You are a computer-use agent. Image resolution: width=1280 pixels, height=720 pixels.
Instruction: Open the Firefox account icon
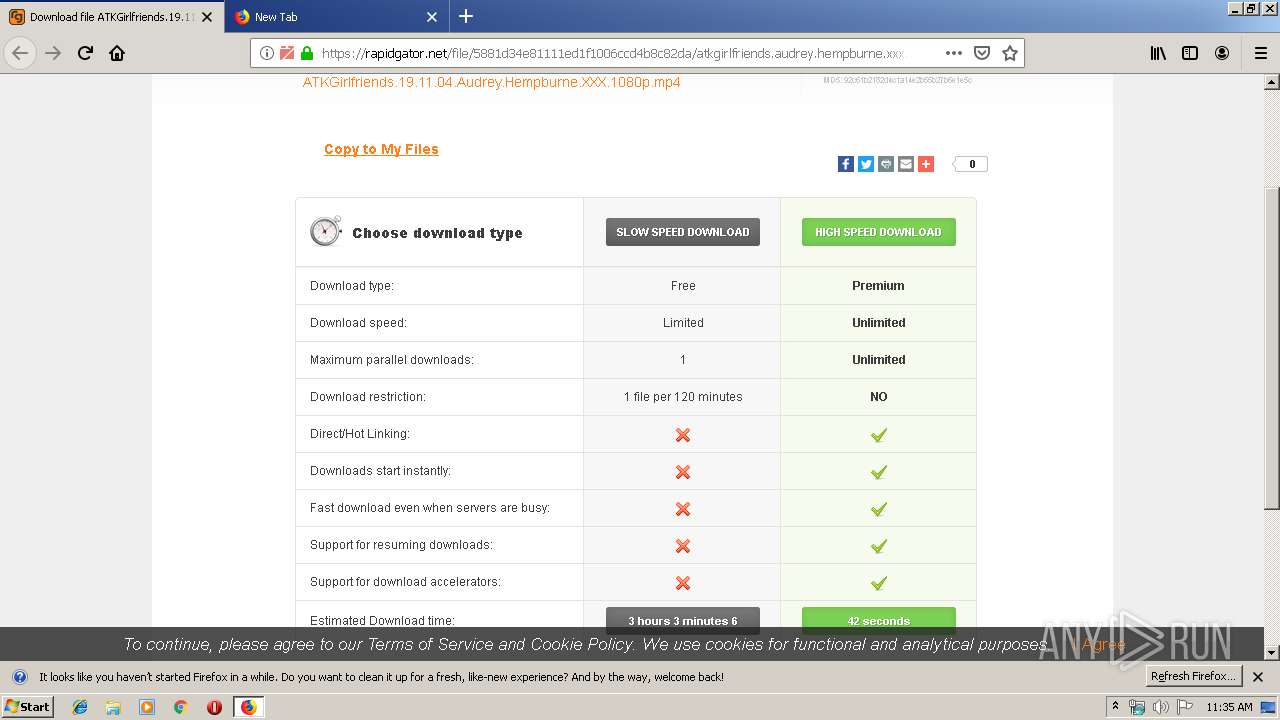point(1222,53)
